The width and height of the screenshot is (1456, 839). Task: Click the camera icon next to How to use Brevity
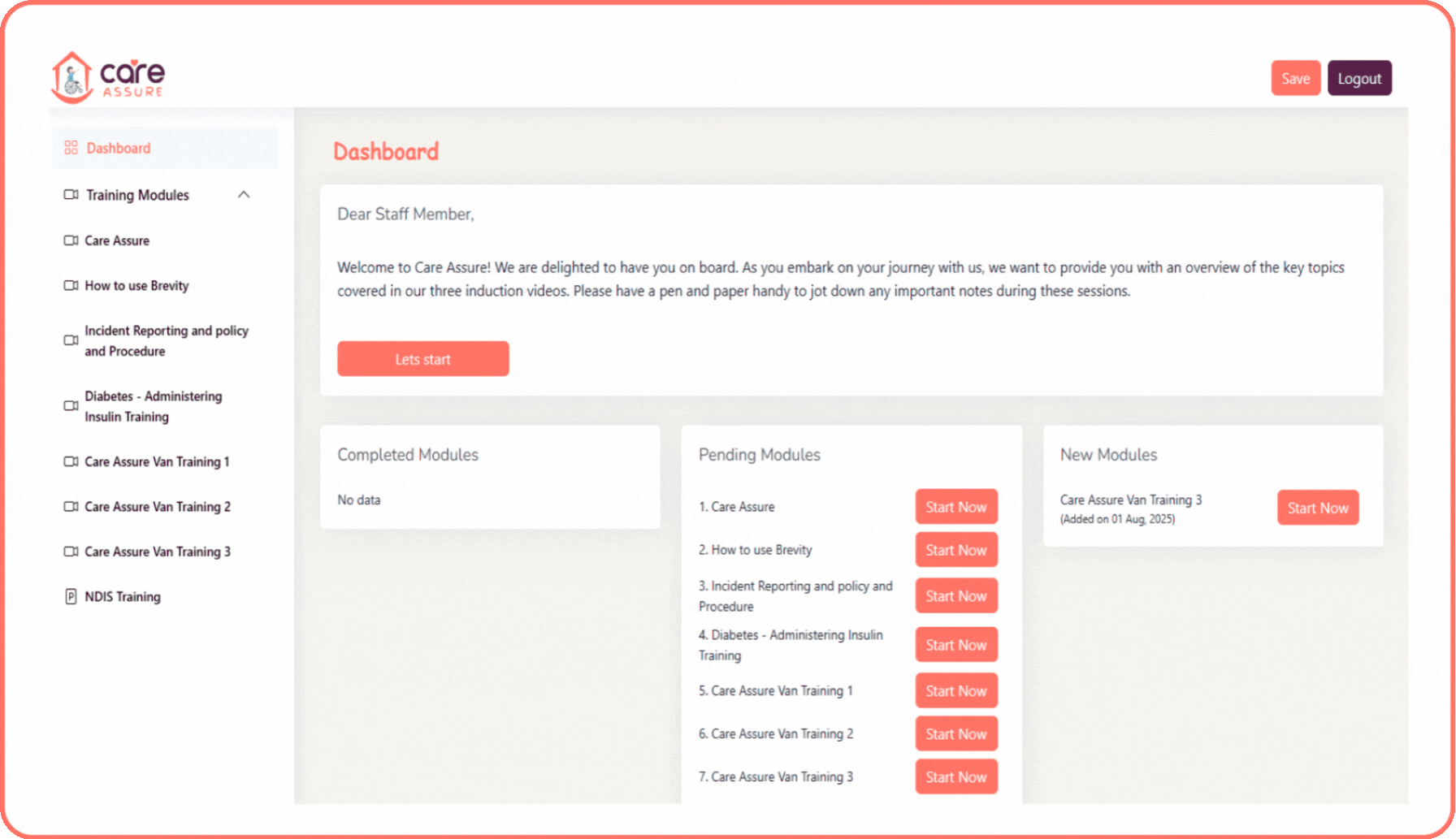tap(70, 285)
